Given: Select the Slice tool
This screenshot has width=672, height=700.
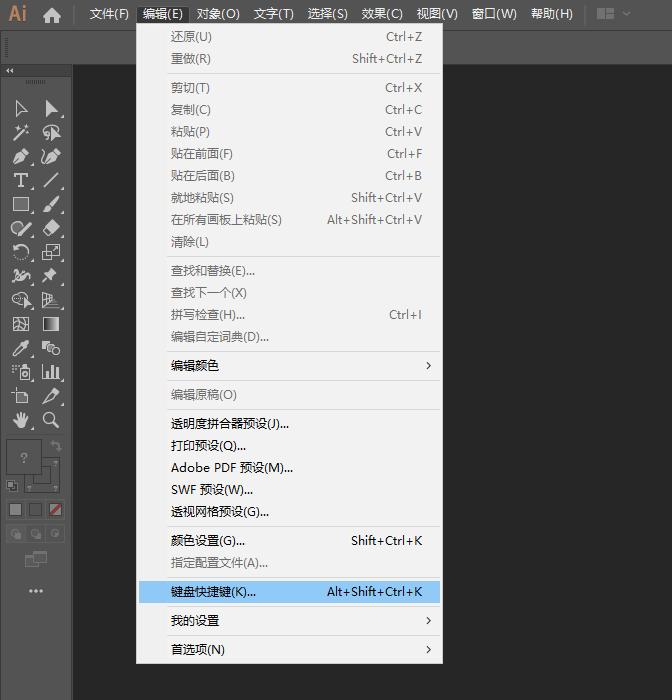Looking at the screenshot, I should 51,396.
